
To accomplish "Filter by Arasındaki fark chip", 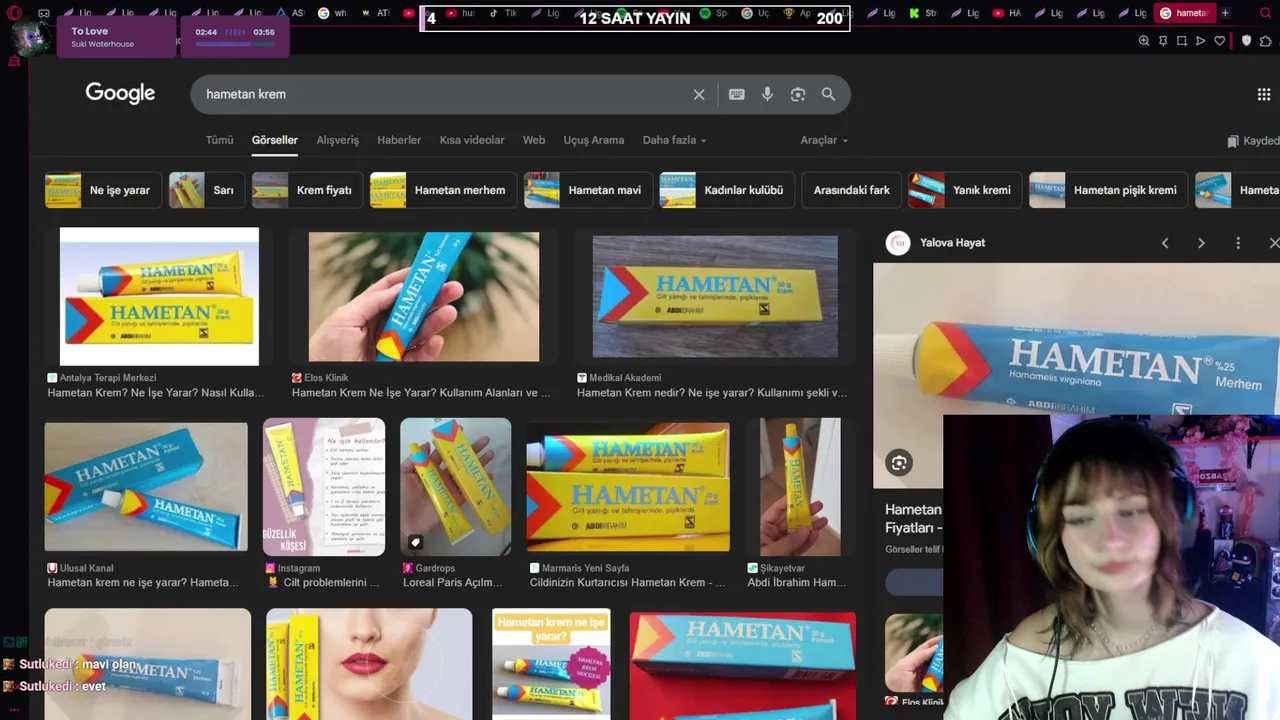I will coord(851,190).
